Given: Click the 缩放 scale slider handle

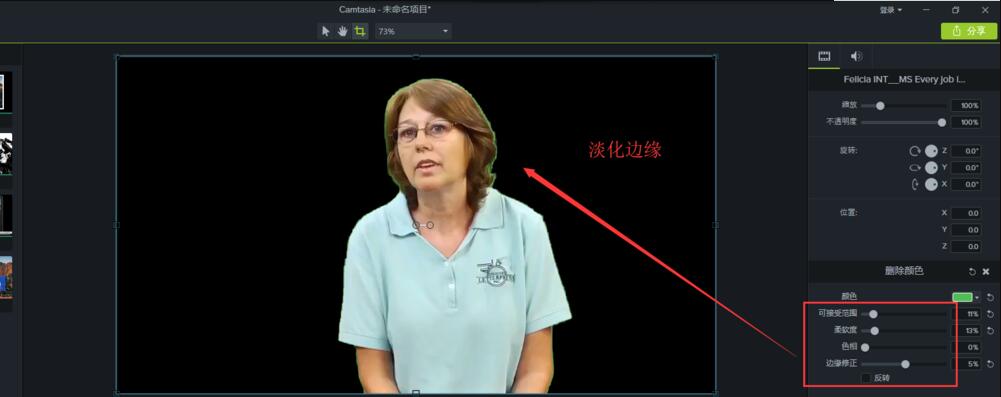Looking at the screenshot, I should click(880, 106).
